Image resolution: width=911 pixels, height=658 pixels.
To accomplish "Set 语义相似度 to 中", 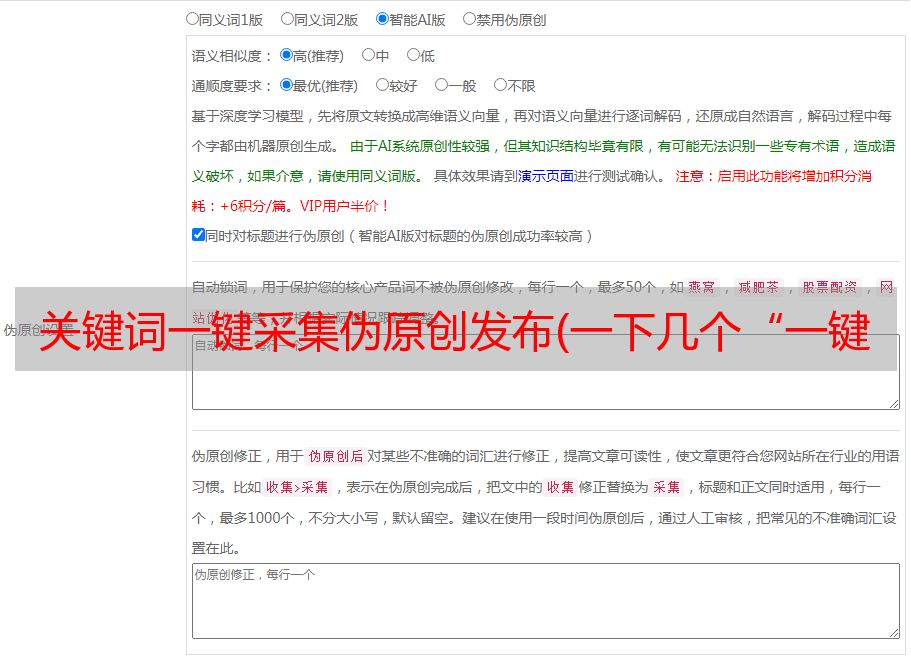I will click(368, 55).
